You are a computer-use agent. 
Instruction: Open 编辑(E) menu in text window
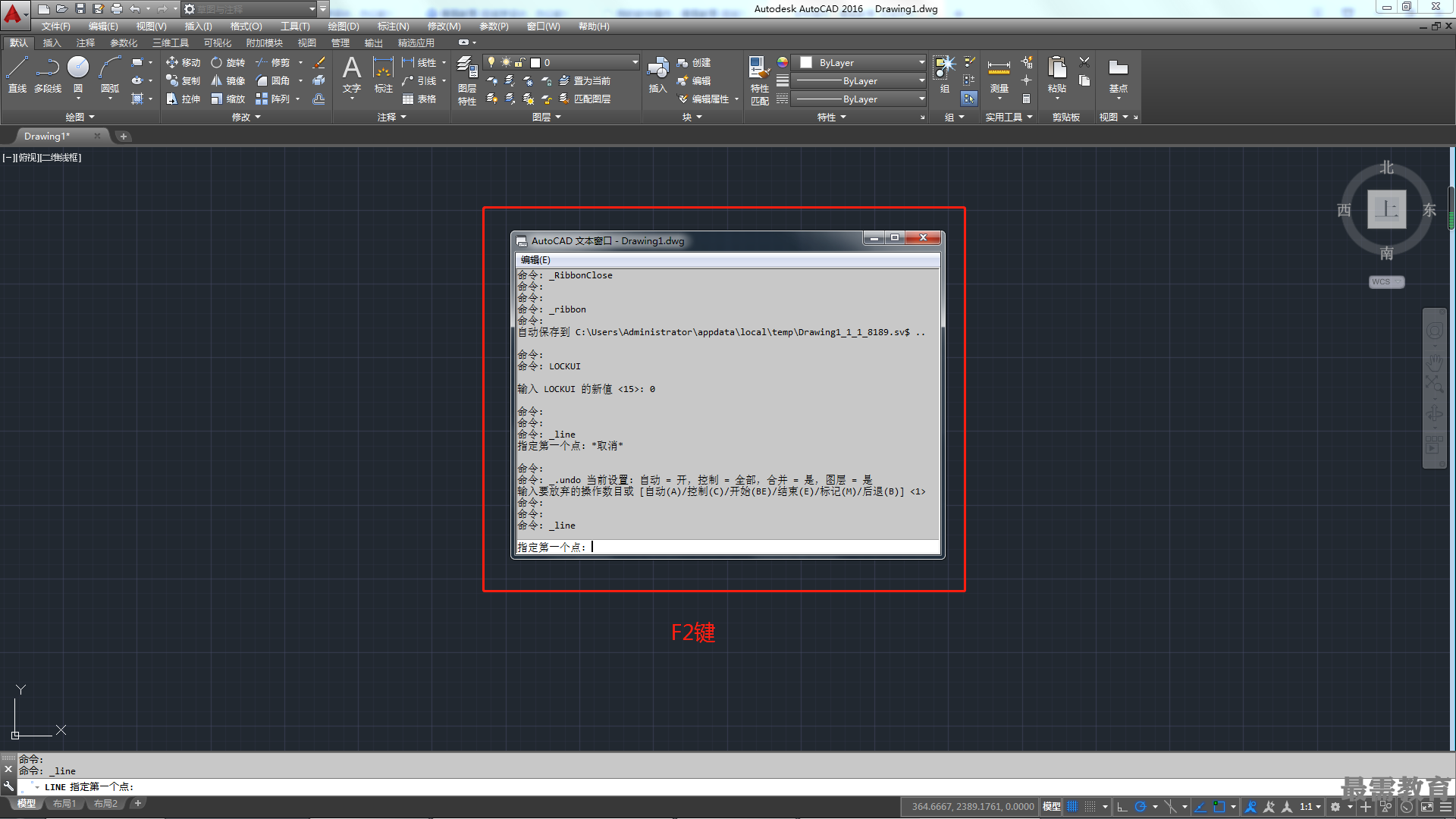pyautogui.click(x=535, y=260)
